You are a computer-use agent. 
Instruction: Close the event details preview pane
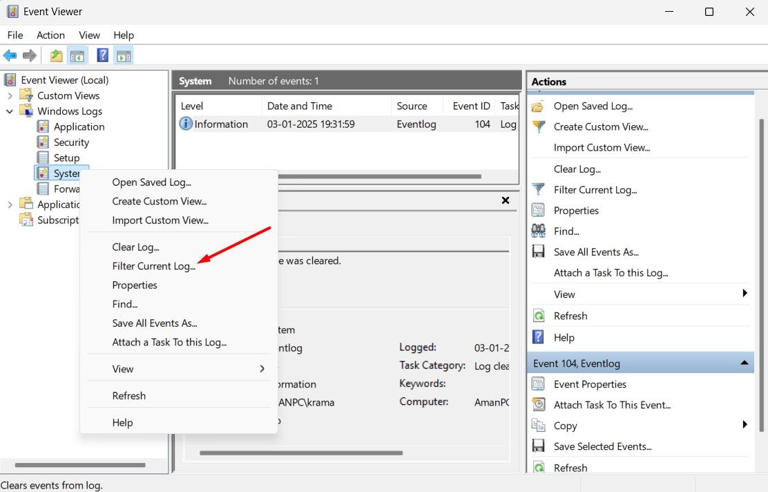pos(505,200)
